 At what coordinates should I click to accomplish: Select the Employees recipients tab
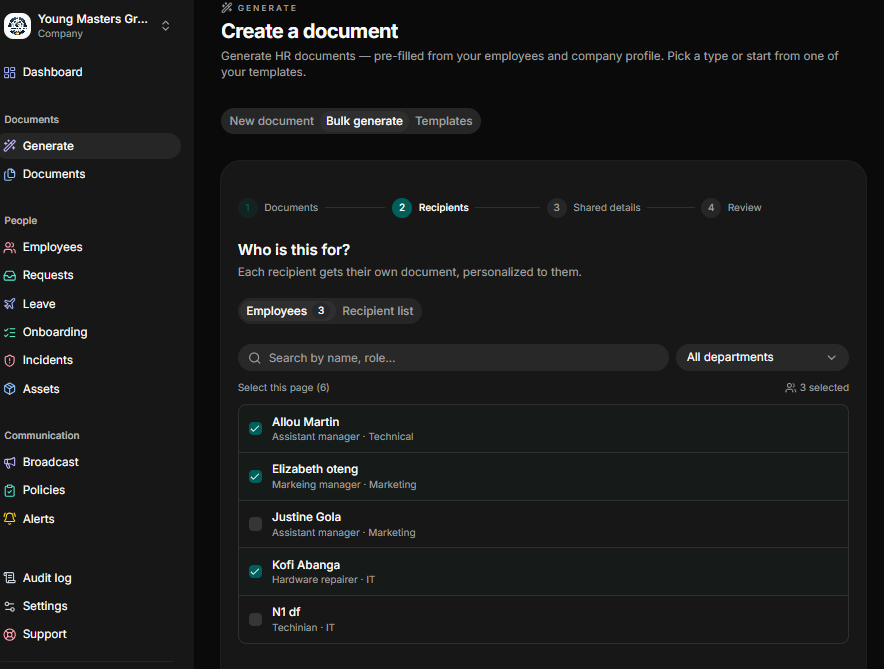[x=287, y=311]
